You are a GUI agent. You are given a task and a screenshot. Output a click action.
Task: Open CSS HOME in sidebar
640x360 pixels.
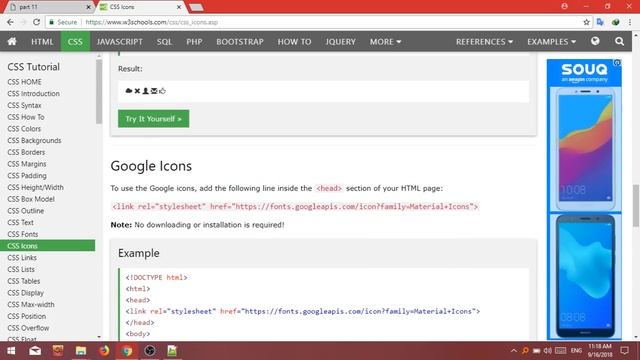(24, 82)
